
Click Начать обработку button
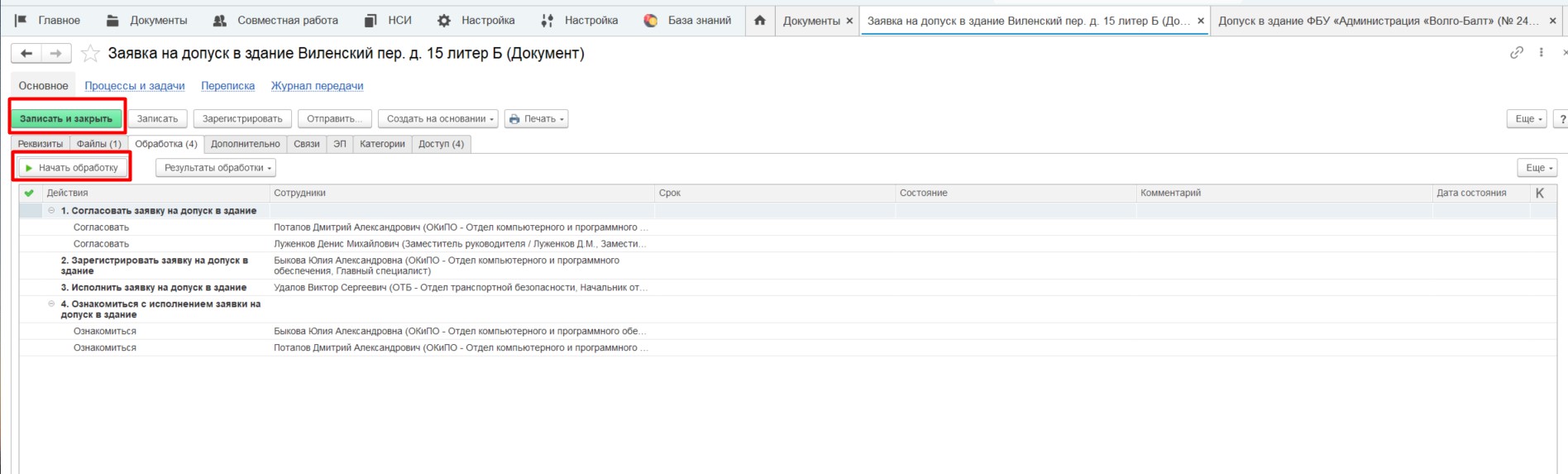(x=73, y=168)
